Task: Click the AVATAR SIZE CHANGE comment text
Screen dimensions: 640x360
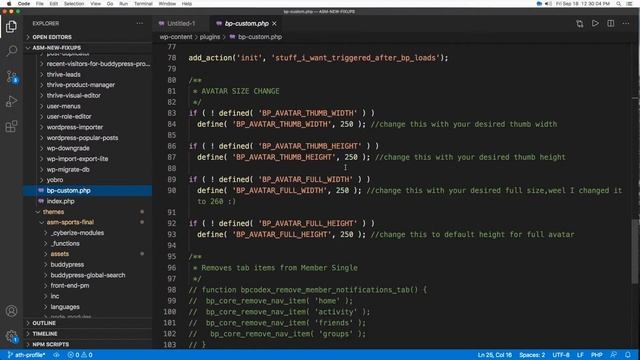Action: coord(240,91)
